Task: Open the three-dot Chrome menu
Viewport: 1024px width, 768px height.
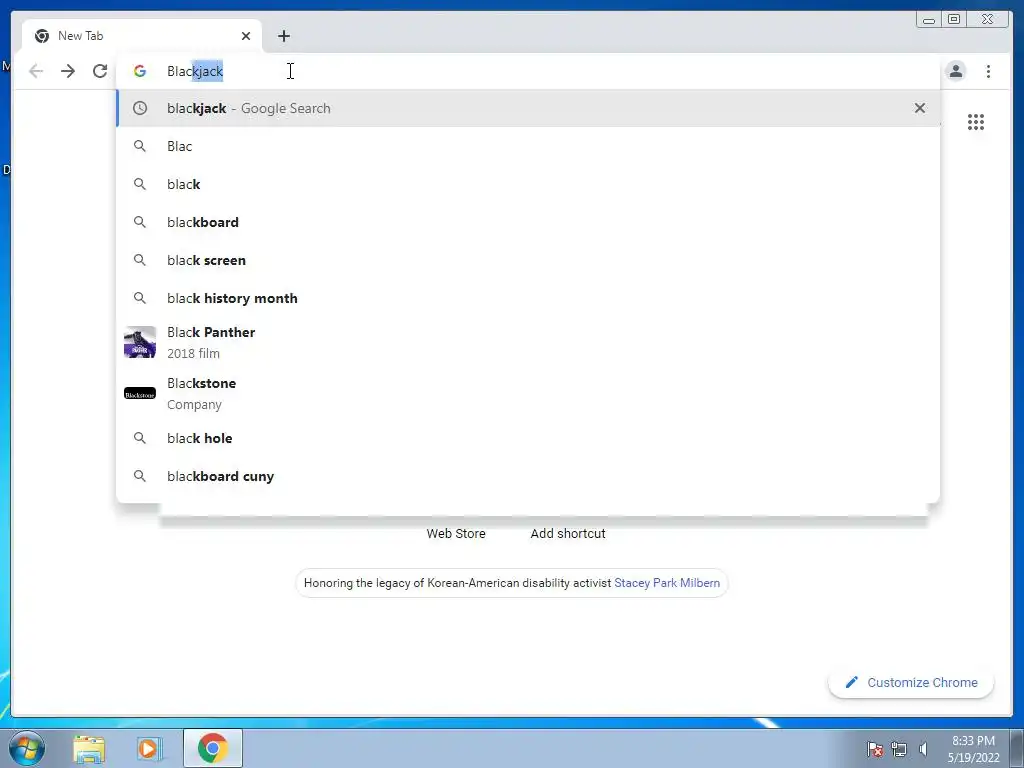Action: click(988, 71)
